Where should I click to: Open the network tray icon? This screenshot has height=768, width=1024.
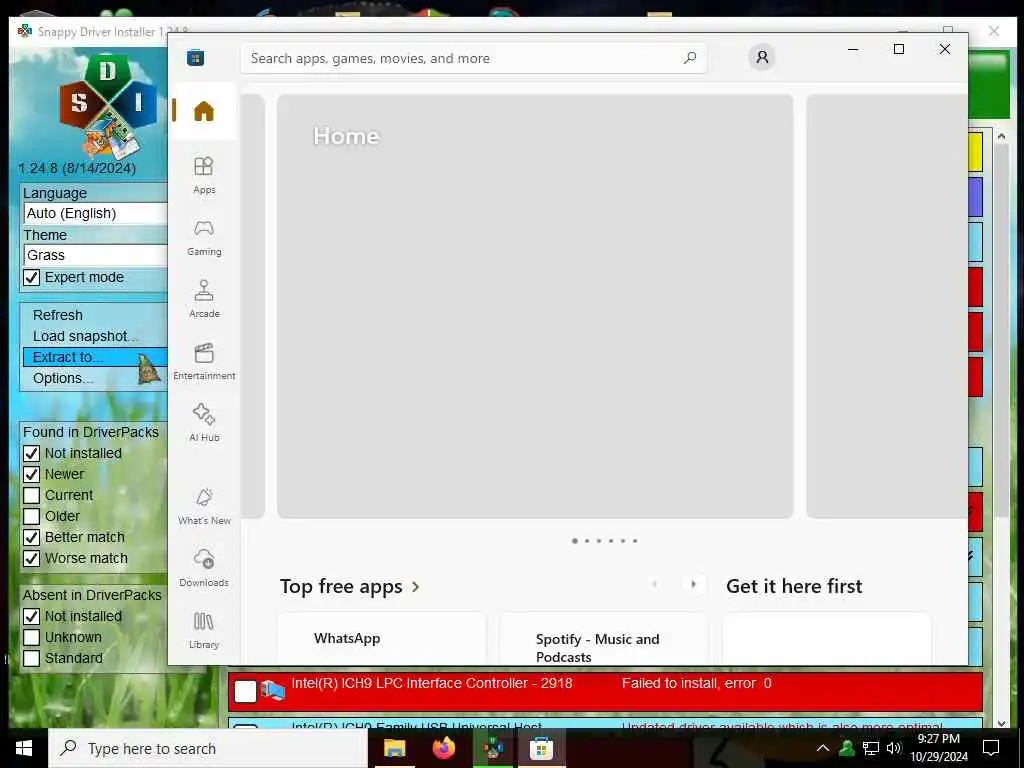[x=871, y=748]
